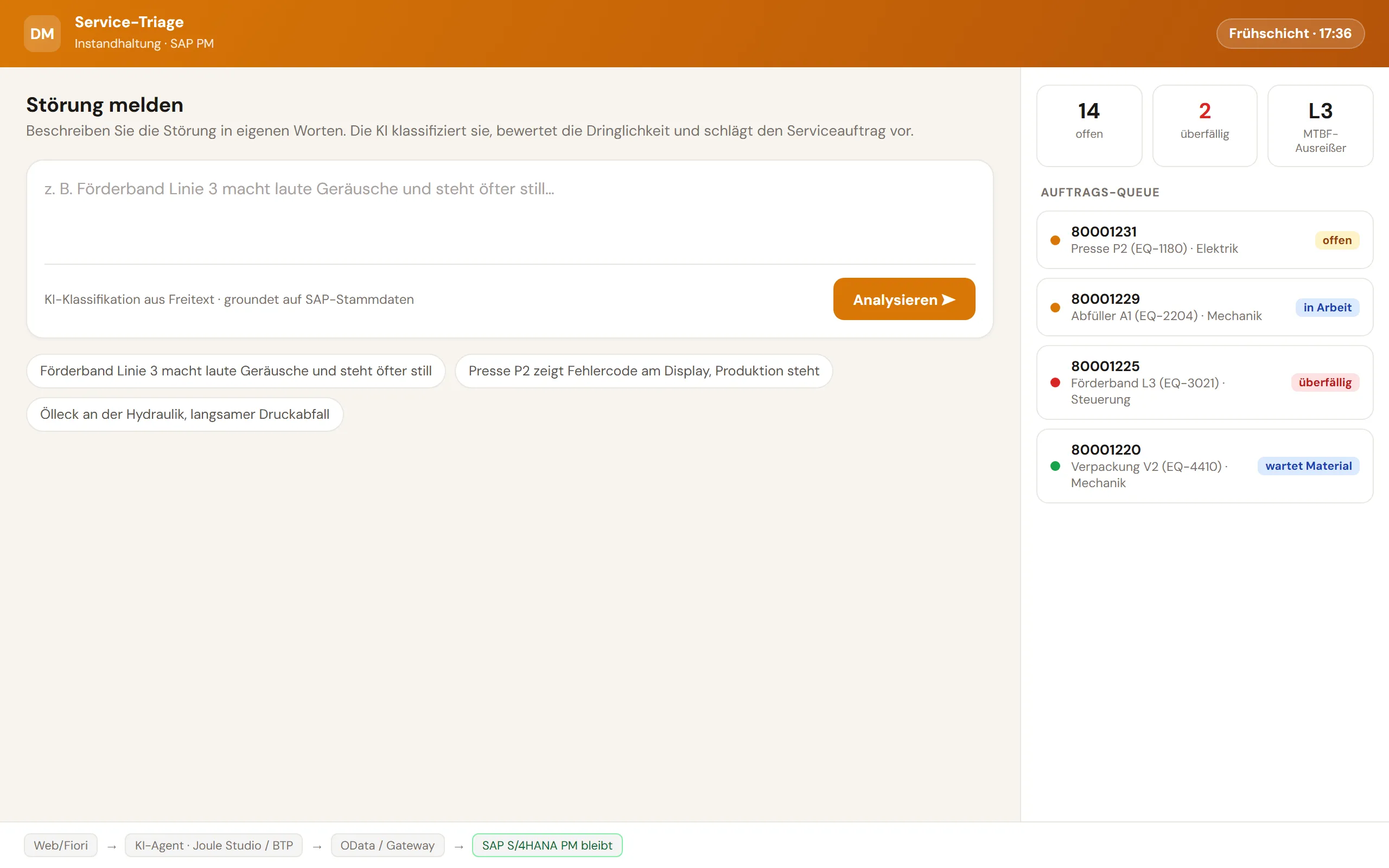This screenshot has height=868, width=1389.
Task: Click the SAP S/4HANA PM bleibt chip
Action: [547, 845]
